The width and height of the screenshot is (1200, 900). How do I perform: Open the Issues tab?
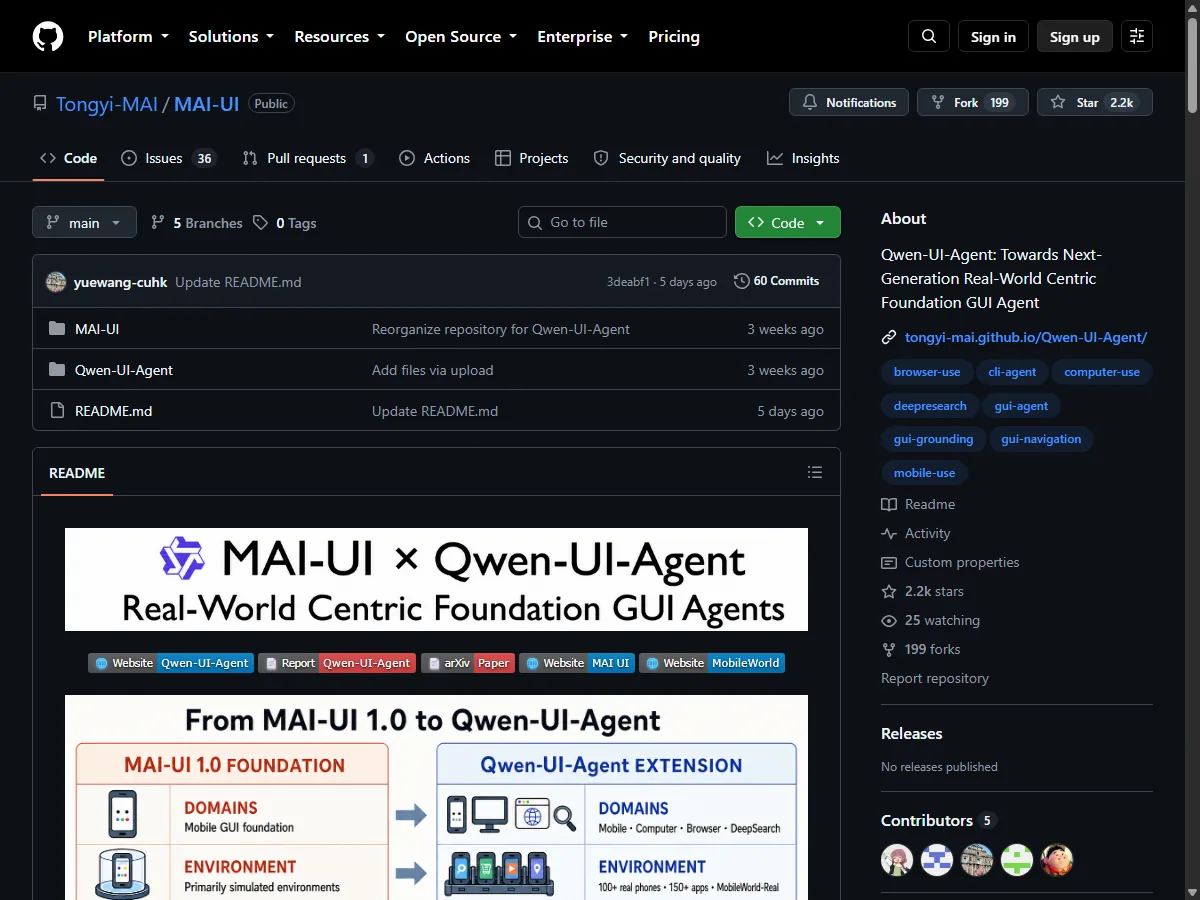coord(167,158)
